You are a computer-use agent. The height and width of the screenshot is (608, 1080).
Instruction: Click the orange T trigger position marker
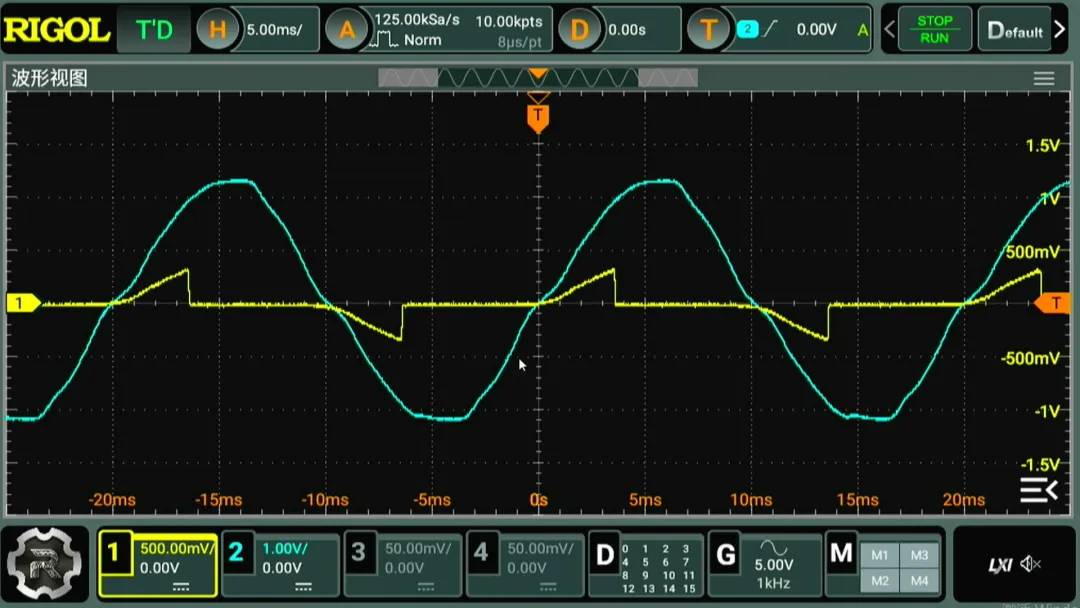point(538,118)
